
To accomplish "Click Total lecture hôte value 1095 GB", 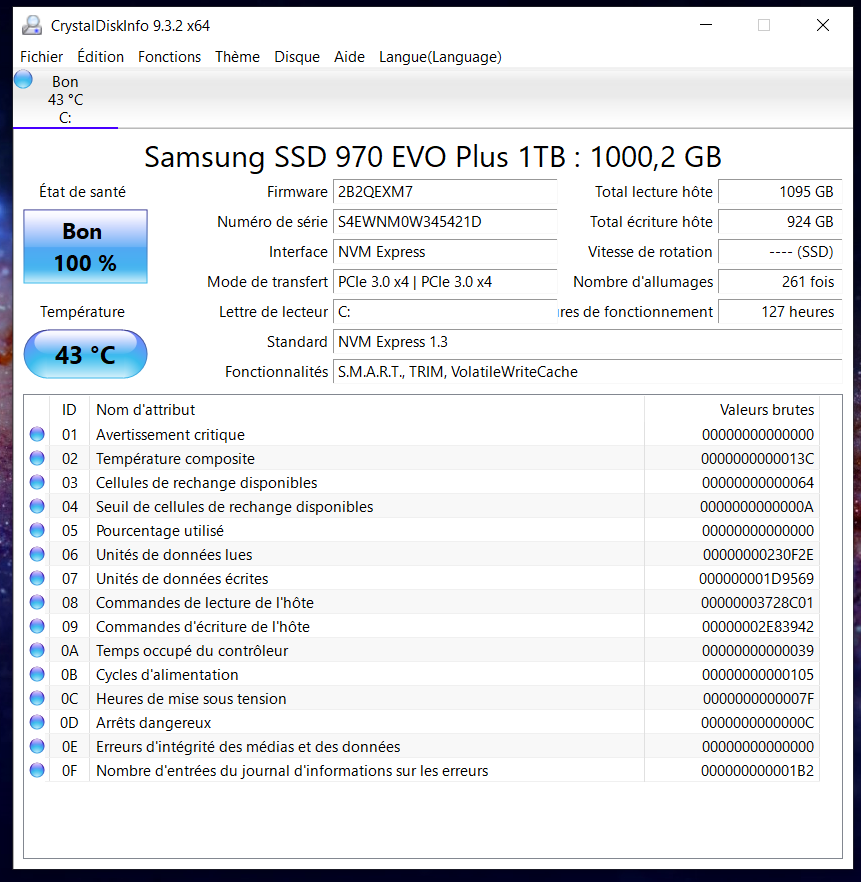I will (780, 192).
